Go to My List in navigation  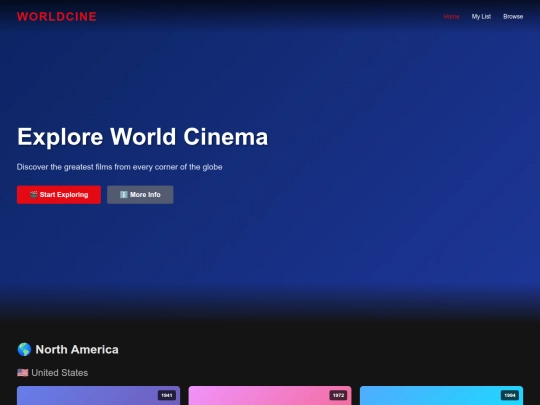(x=481, y=17)
